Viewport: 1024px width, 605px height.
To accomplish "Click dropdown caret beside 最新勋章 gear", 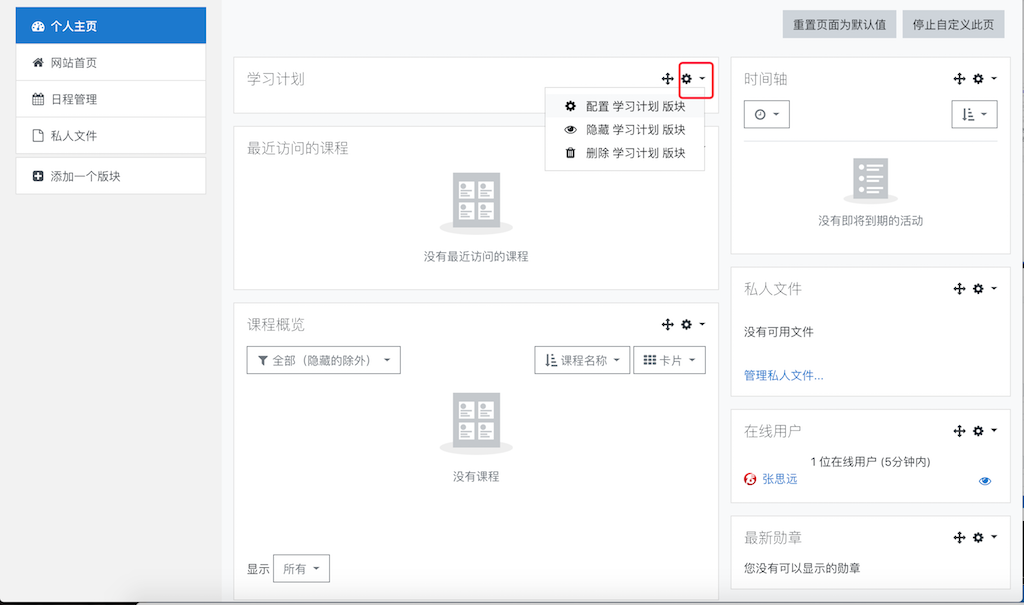I will pyautogui.click(x=994, y=537).
